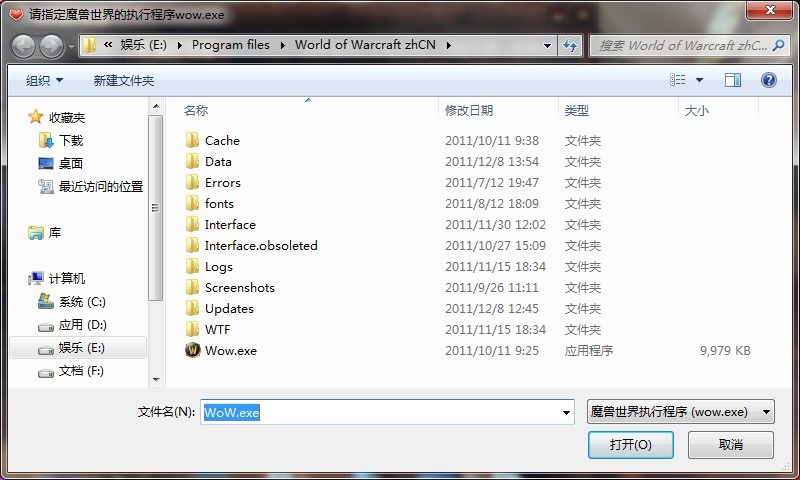Click the refresh button next to address bar
Image resolution: width=800 pixels, height=480 pixels.
click(570, 45)
